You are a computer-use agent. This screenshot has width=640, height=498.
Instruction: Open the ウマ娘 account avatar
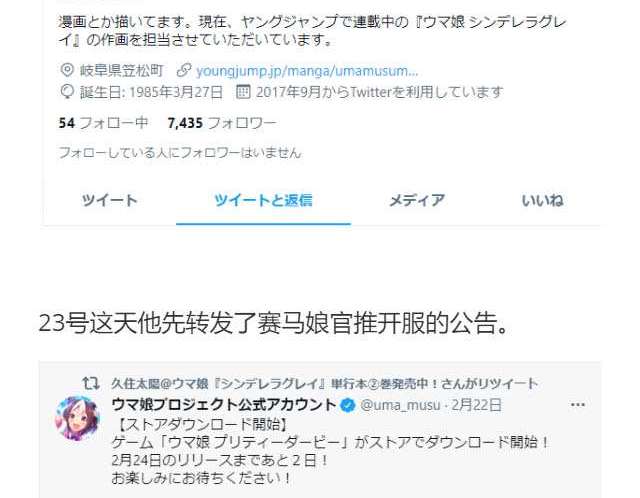(78, 419)
